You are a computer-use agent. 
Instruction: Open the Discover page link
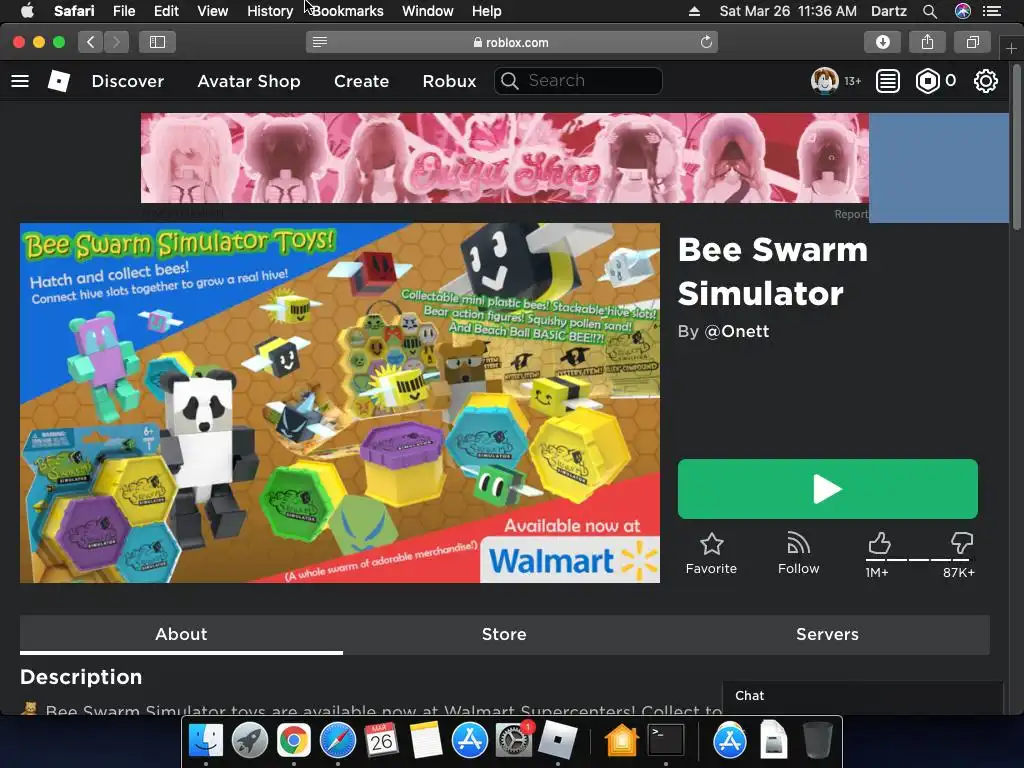128,81
